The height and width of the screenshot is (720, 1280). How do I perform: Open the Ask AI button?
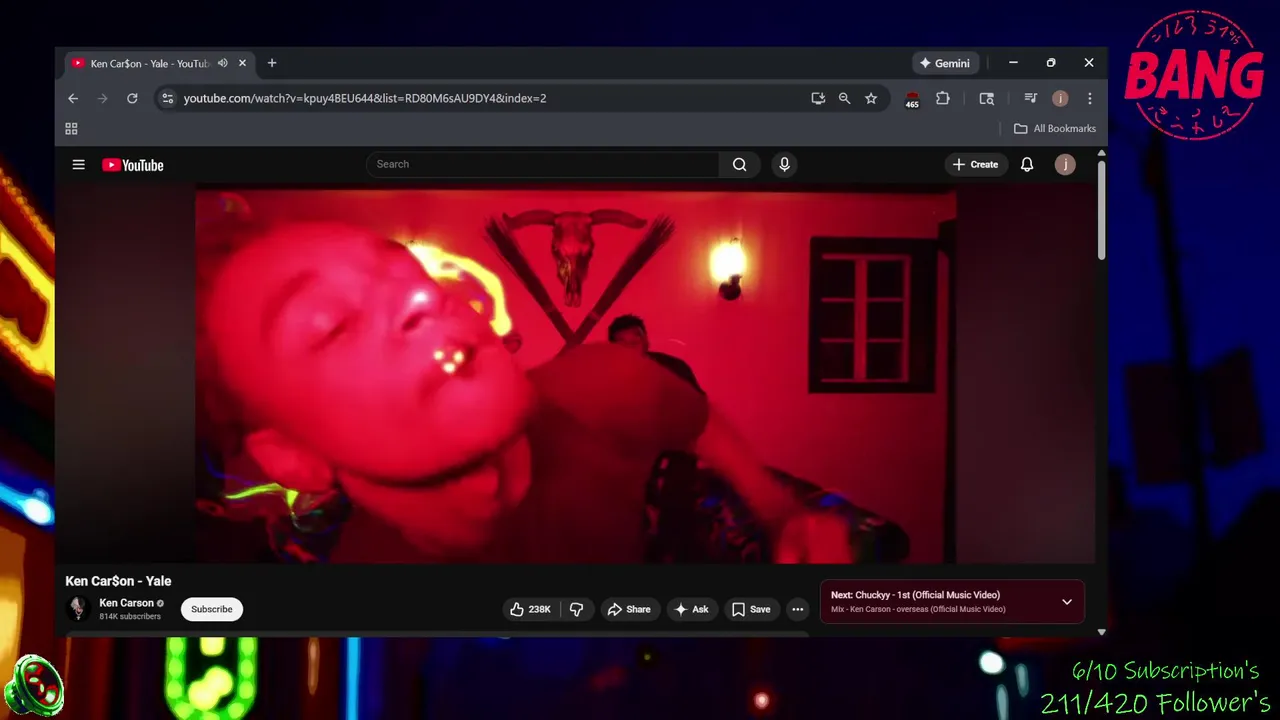point(691,609)
